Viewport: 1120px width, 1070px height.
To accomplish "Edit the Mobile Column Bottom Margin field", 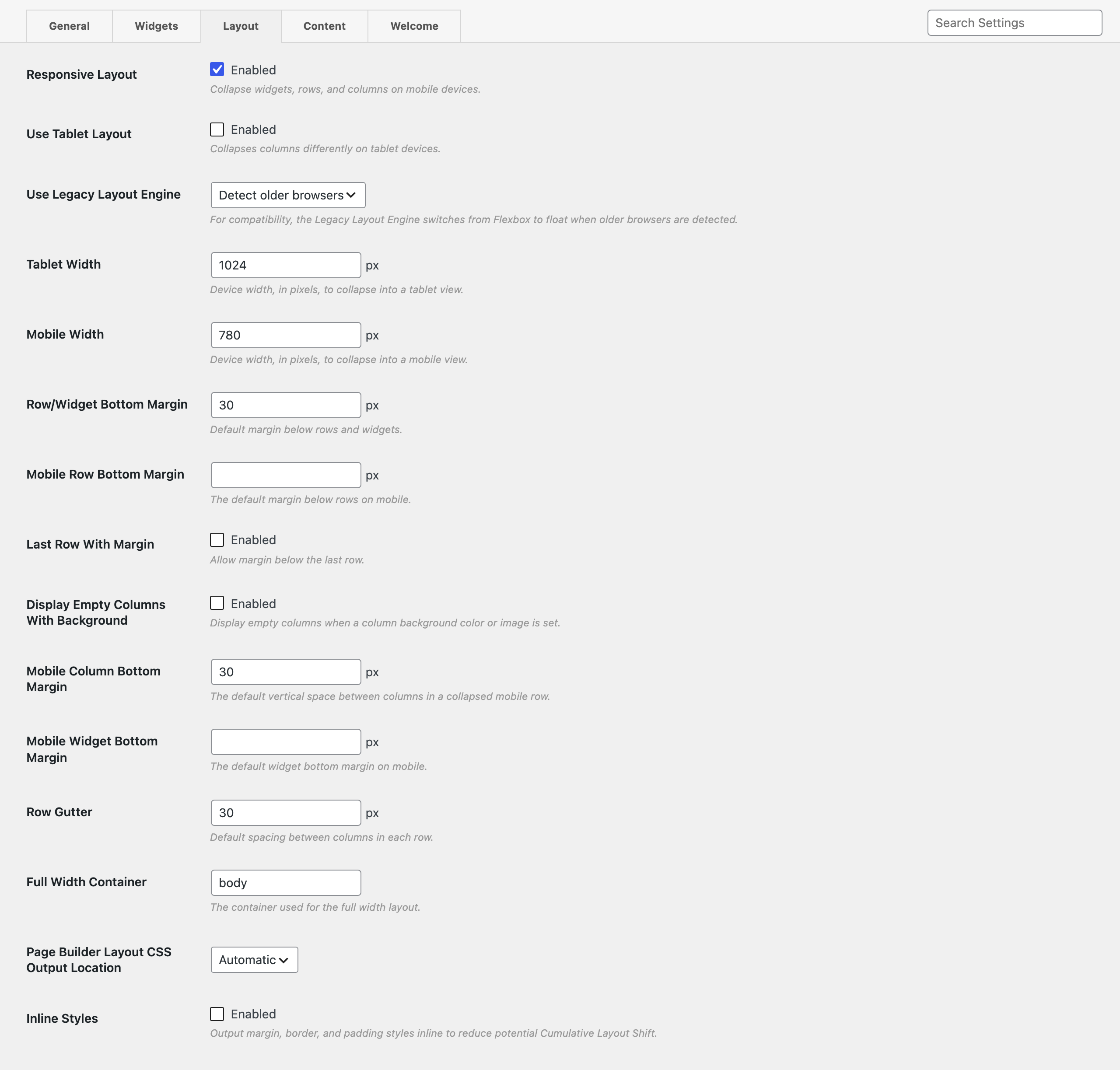I will [x=286, y=672].
